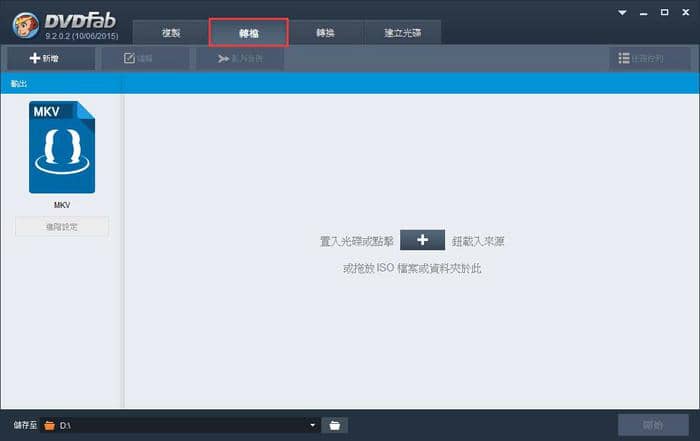
Task: Maximize the DVDFab window
Action: tap(664, 12)
